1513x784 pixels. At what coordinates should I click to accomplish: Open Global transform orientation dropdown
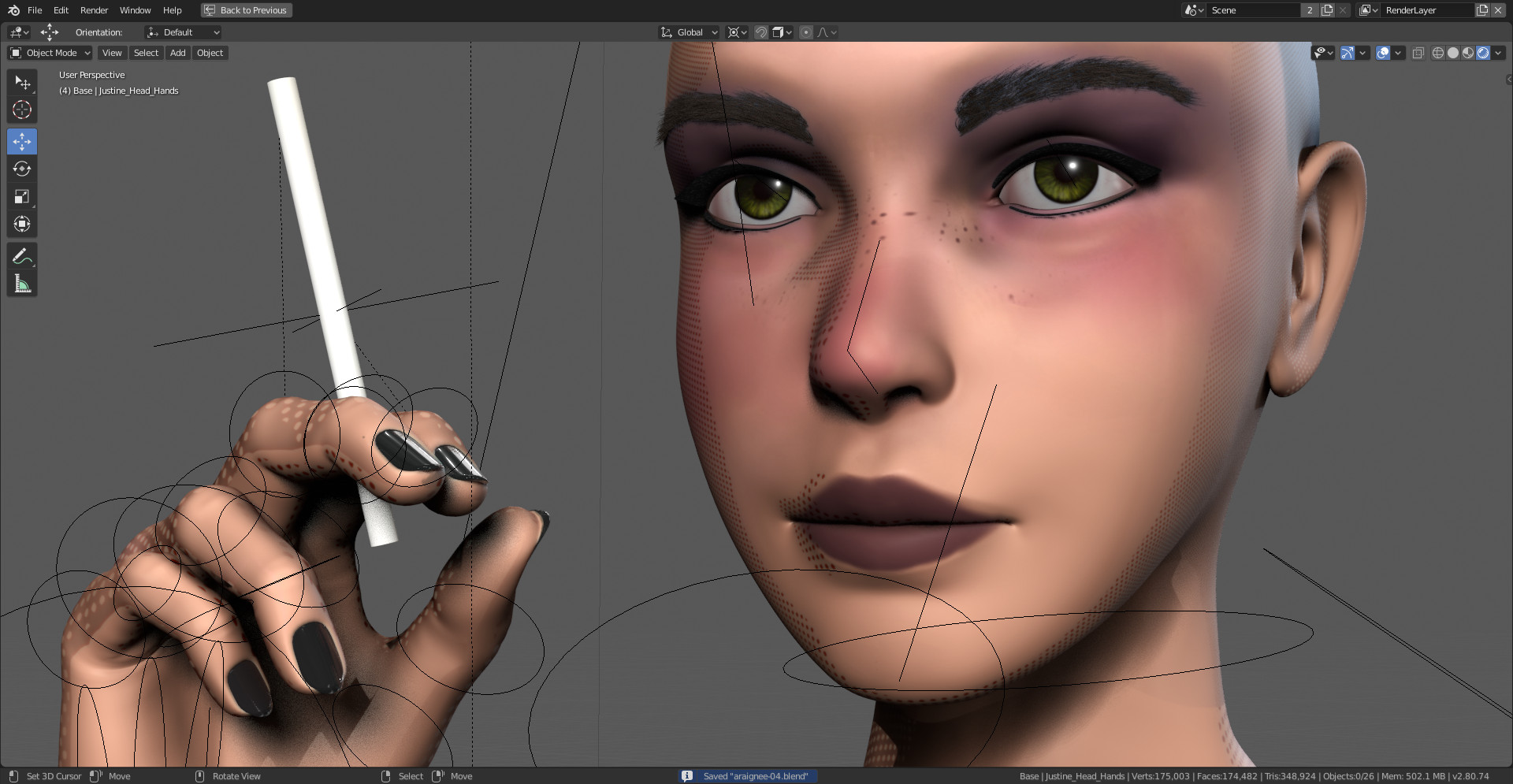690,32
